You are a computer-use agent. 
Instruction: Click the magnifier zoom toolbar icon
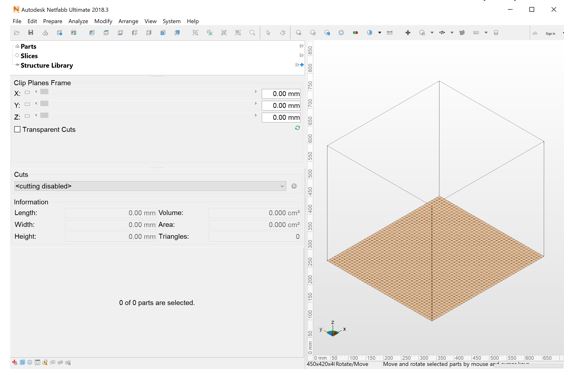pyautogui.click(x=252, y=33)
